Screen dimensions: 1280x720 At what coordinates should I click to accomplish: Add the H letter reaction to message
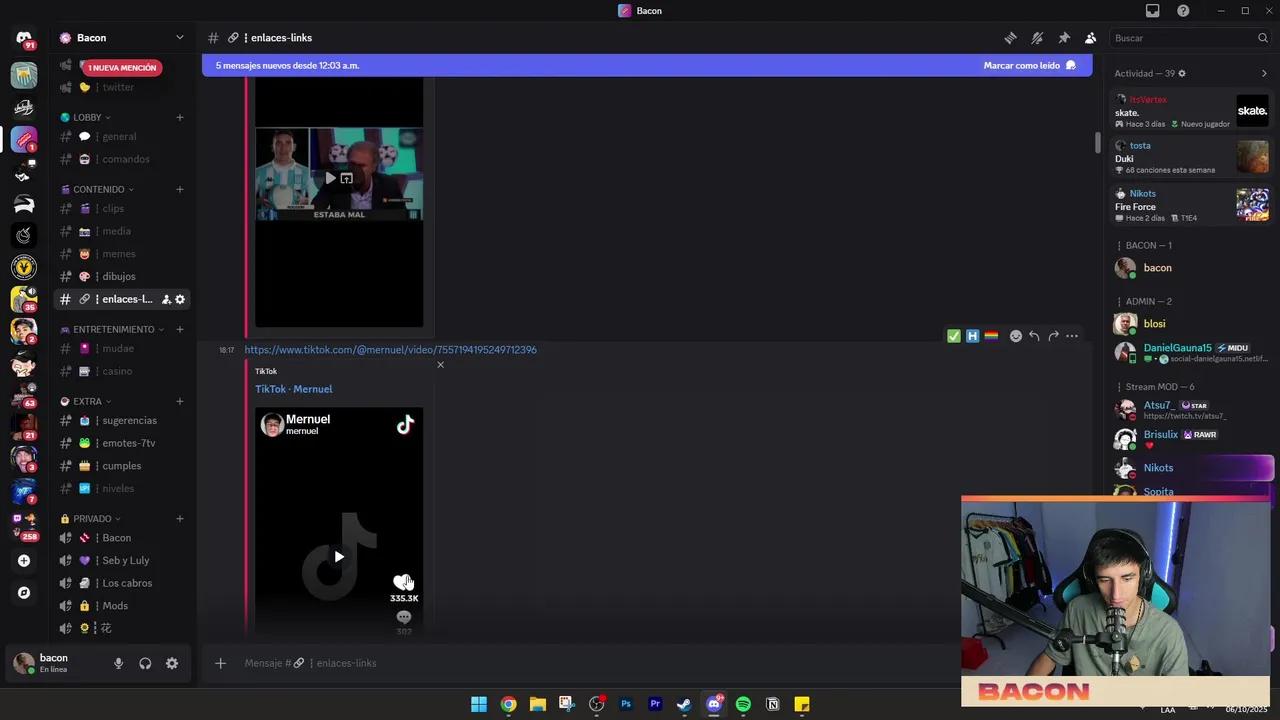coord(972,336)
